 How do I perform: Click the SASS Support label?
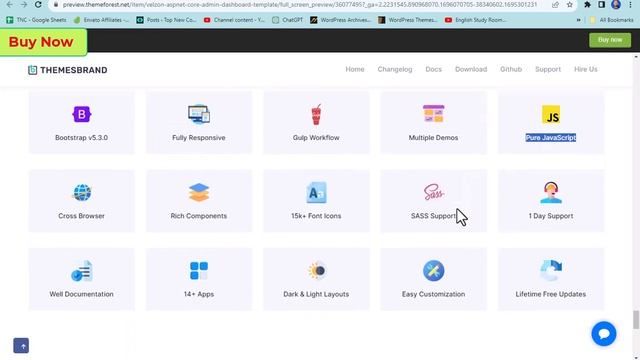pyautogui.click(x=433, y=216)
